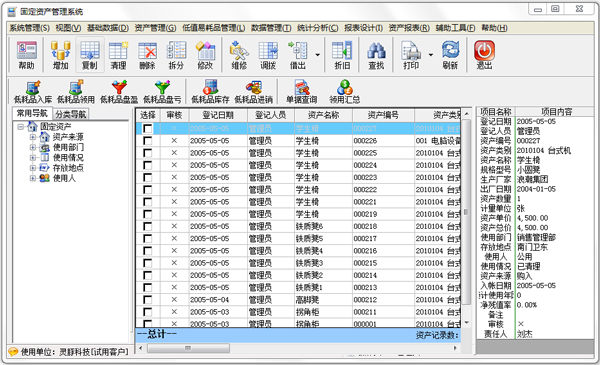Click the 借出 dropdown arrow
This screenshot has width=600, height=365.
pos(318,55)
